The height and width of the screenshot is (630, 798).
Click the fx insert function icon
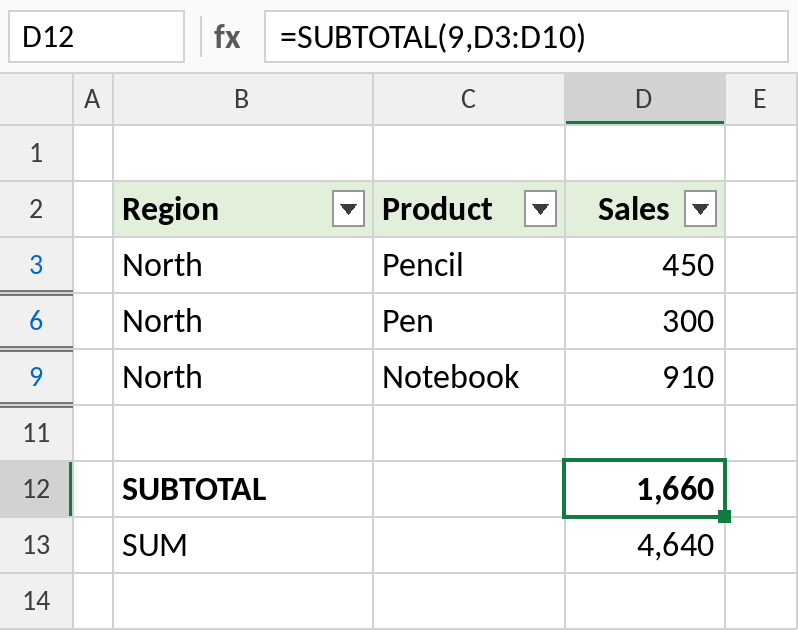click(x=226, y=37)
